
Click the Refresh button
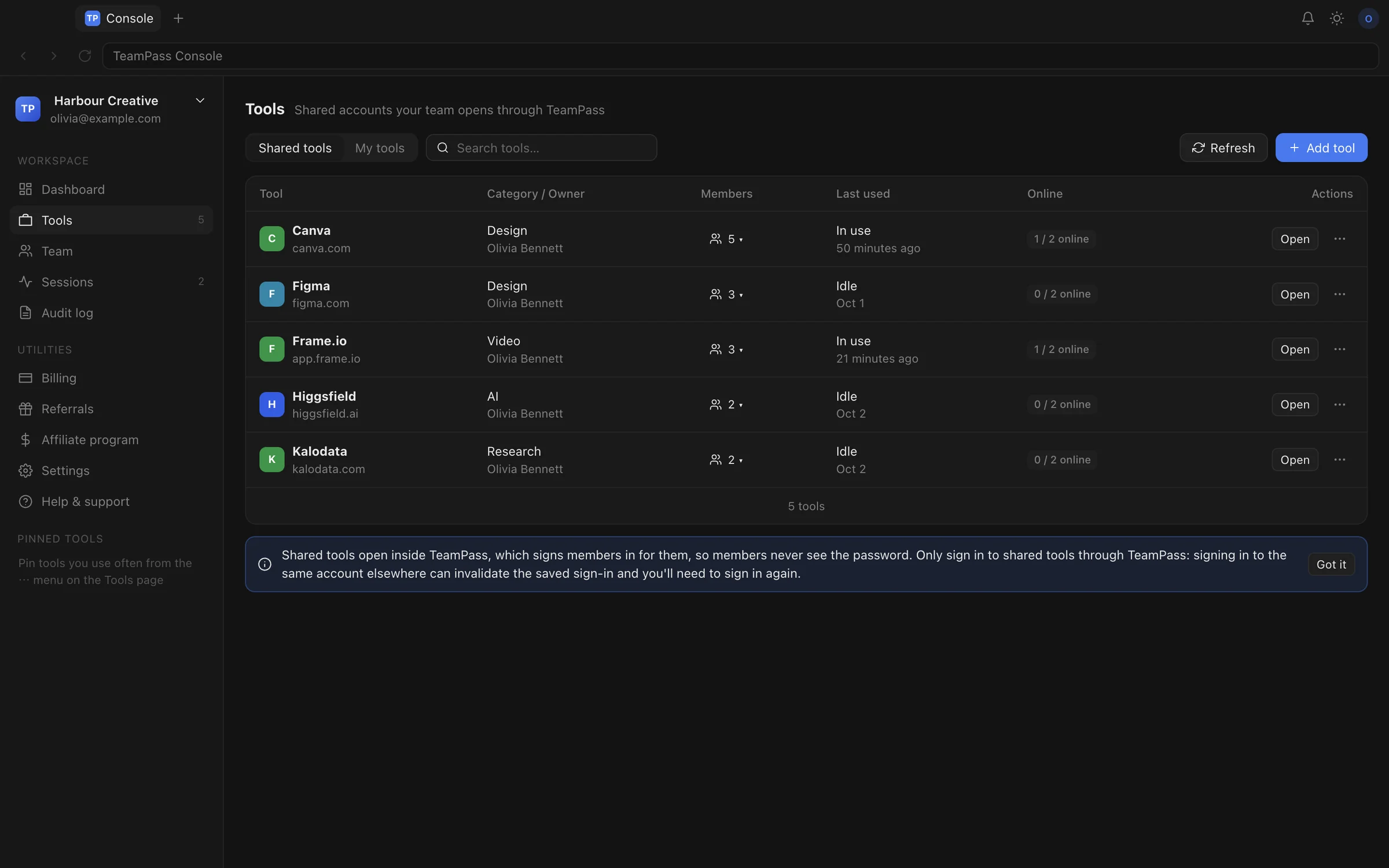point(1223,148)
